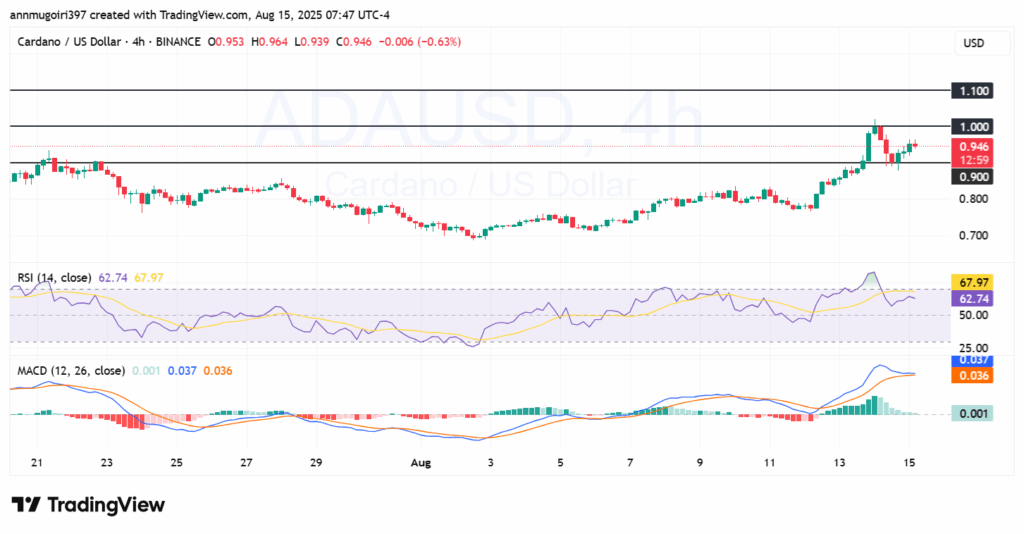Image resolution: width=1024 pixels, height=534 pixels.
Task: Click the date label 9 on time axis
Action: click(700, 463)
